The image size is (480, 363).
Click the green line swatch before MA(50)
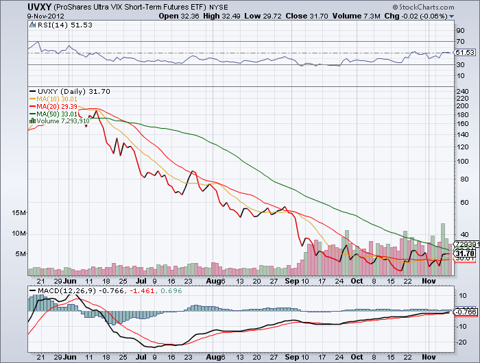click(33, 114)
